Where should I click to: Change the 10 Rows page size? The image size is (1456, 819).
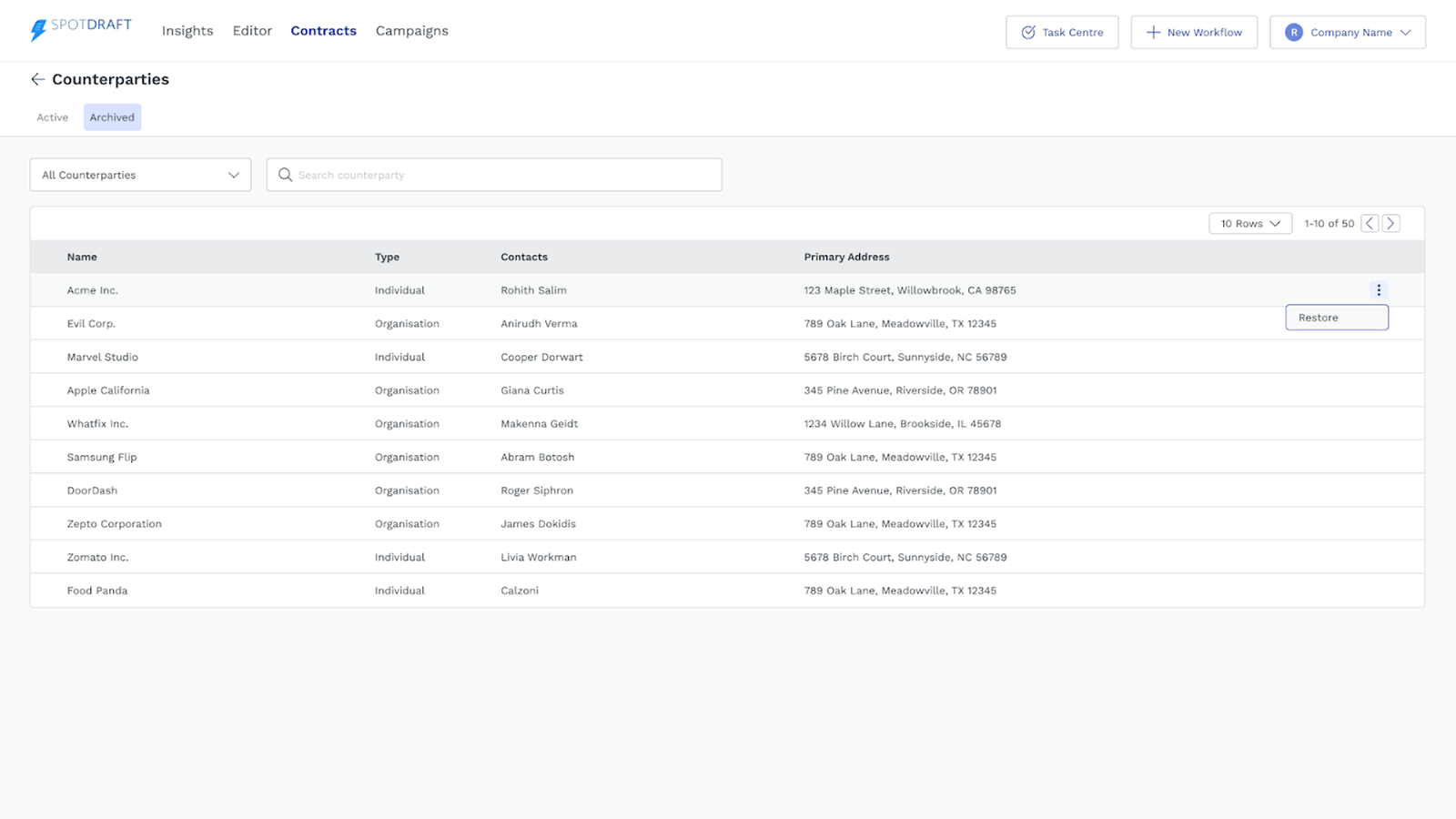click(x=1250, y=223)
